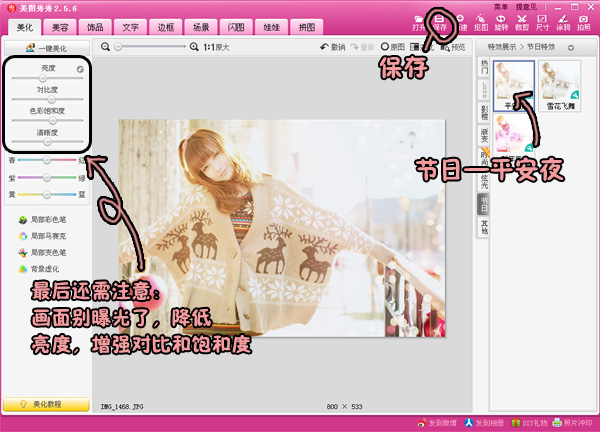The image size is (600, 432).
Task: Open 美化教程 (Beautify tutorial) button
Action: 44,404
